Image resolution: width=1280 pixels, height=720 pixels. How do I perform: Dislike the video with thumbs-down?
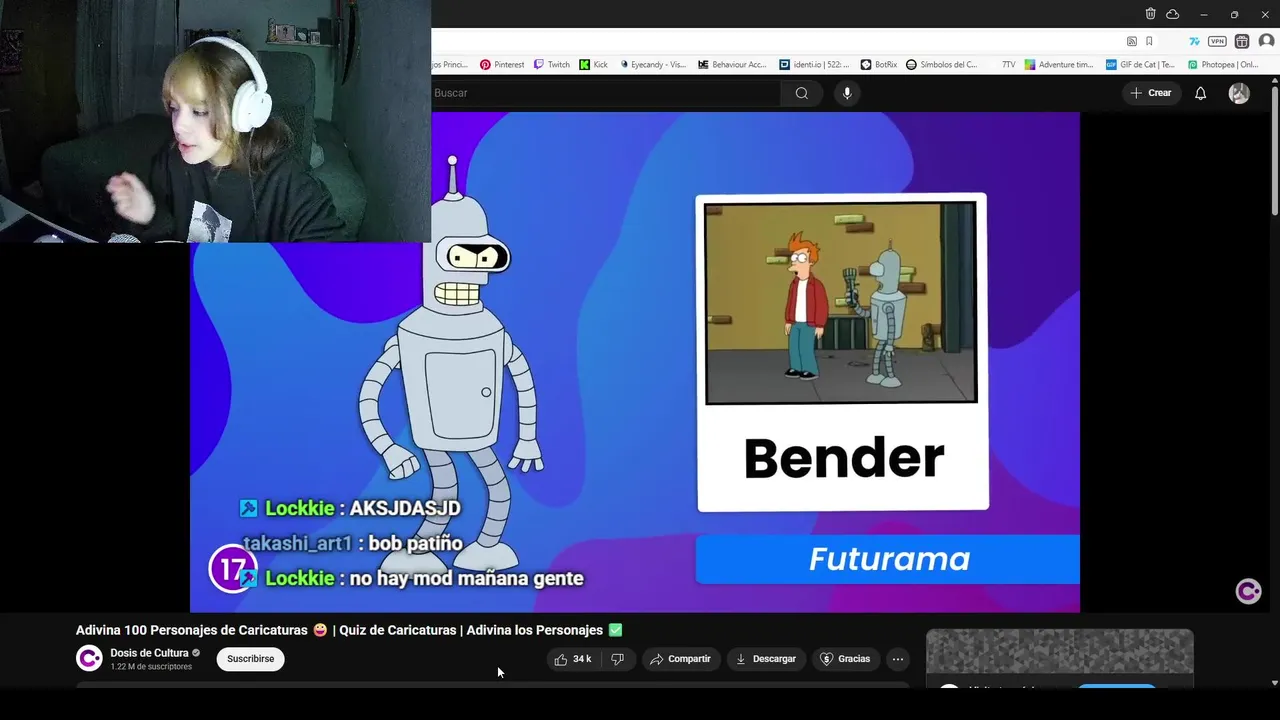(x=618, y=659)
